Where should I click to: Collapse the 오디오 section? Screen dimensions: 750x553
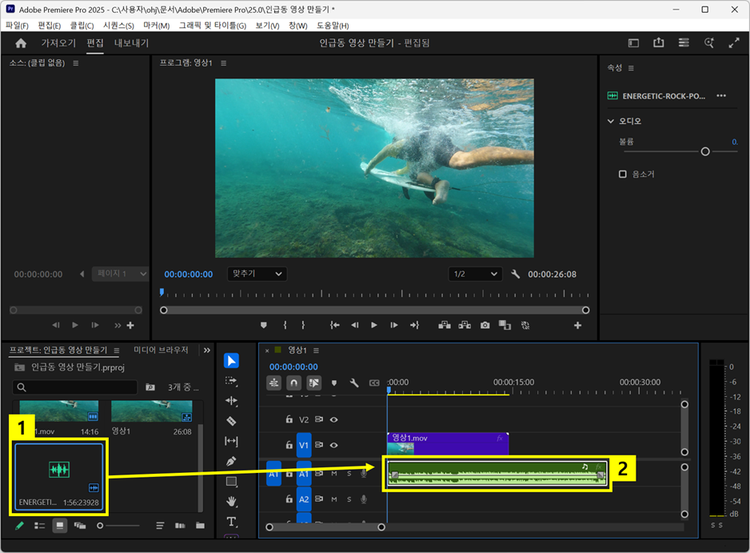click(611, 121)
